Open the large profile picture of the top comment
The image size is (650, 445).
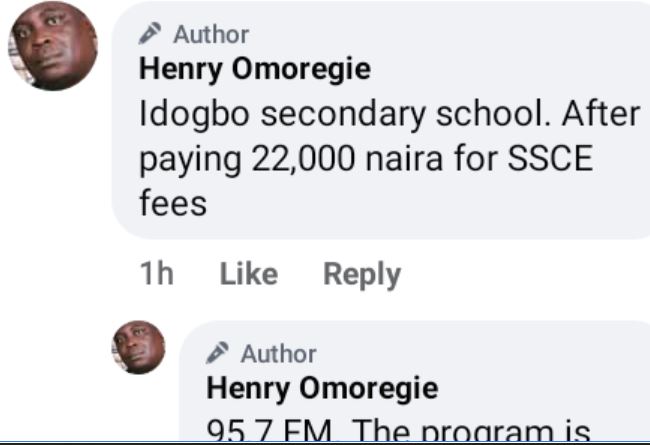(53, 46)
